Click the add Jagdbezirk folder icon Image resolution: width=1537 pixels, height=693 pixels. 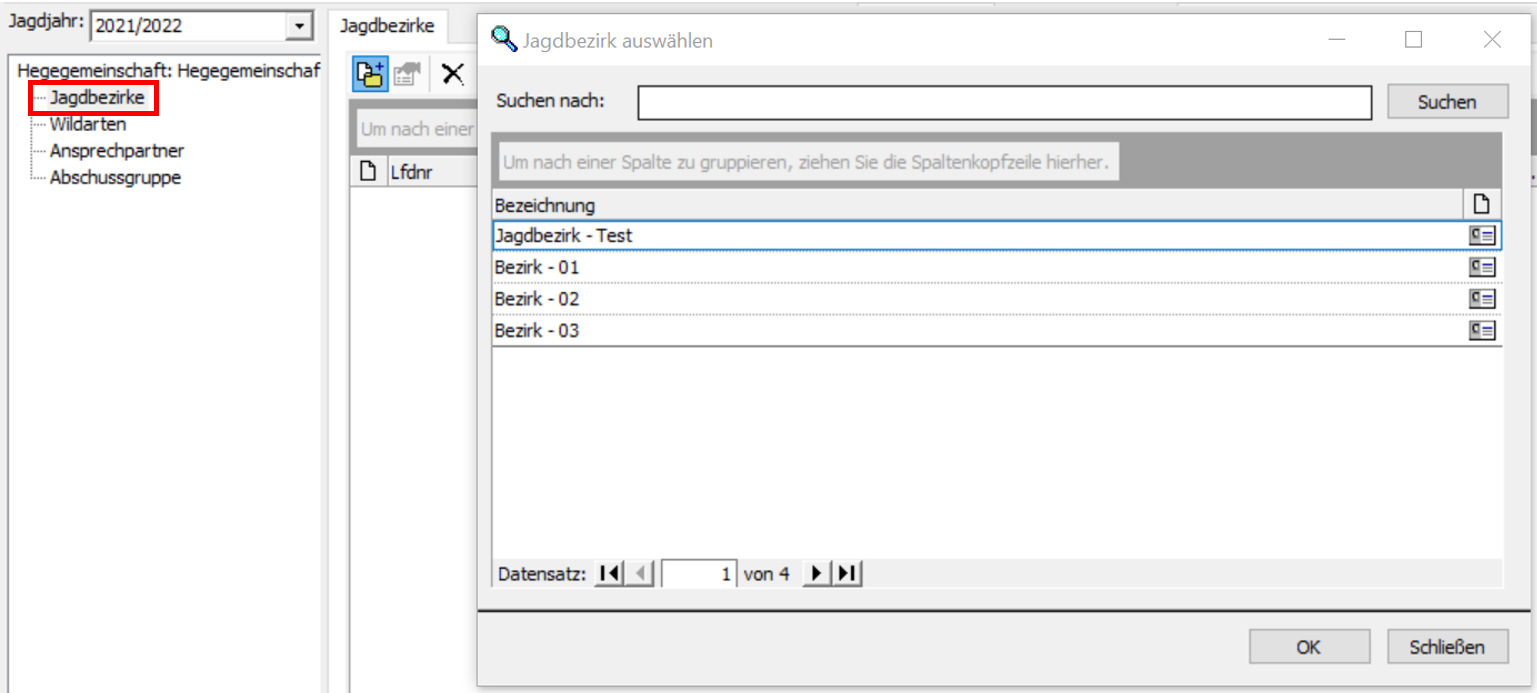point(371,74)
